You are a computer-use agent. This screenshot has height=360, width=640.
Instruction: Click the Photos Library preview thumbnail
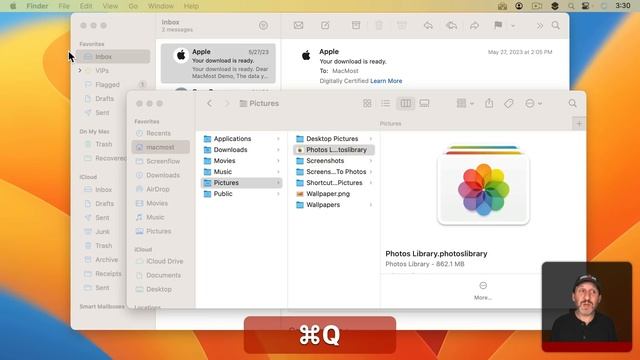coord(483,186)
